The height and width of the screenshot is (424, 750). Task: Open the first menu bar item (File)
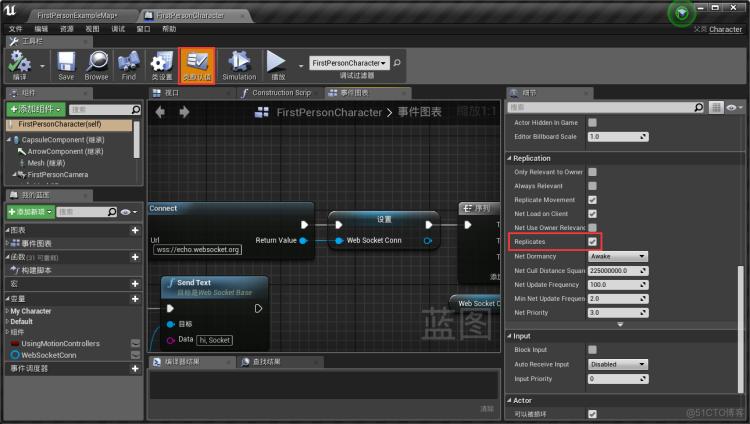click(x=15, y=29)
